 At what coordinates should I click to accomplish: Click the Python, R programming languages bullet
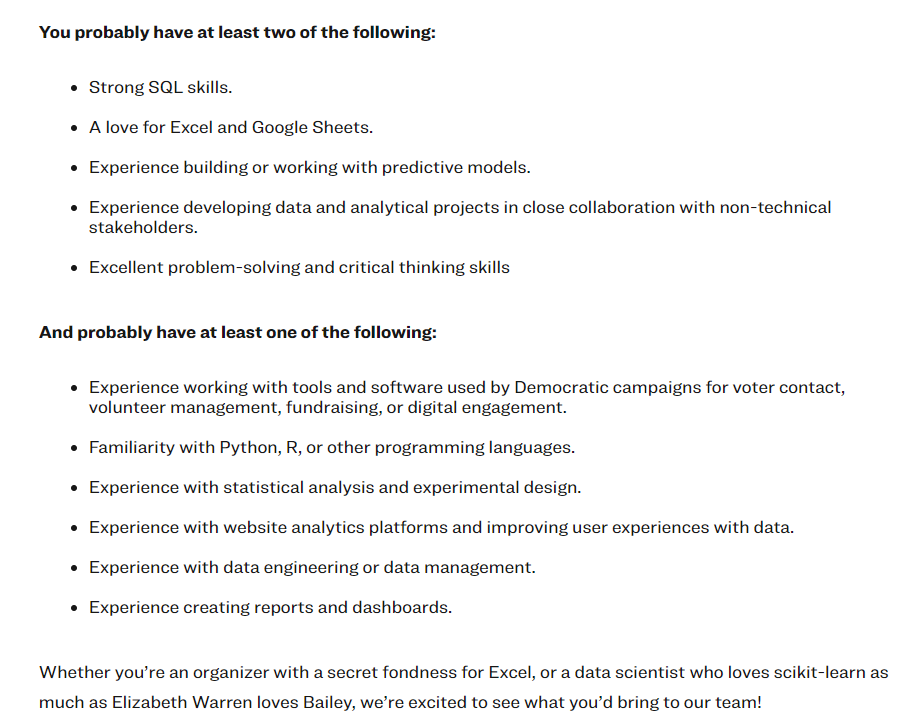(331, 447)
